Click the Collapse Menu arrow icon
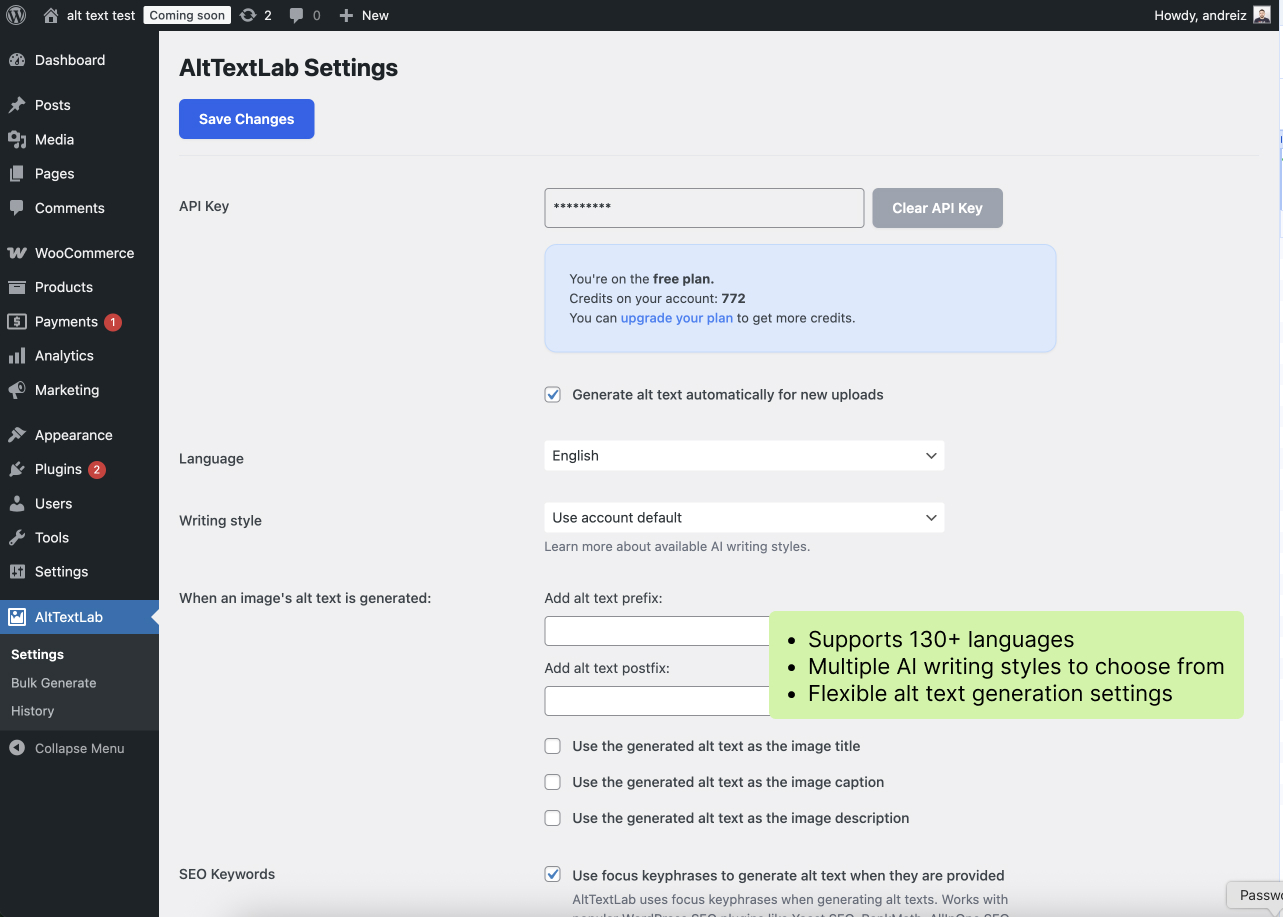The image size is (1283, 917). coord(17,748)
